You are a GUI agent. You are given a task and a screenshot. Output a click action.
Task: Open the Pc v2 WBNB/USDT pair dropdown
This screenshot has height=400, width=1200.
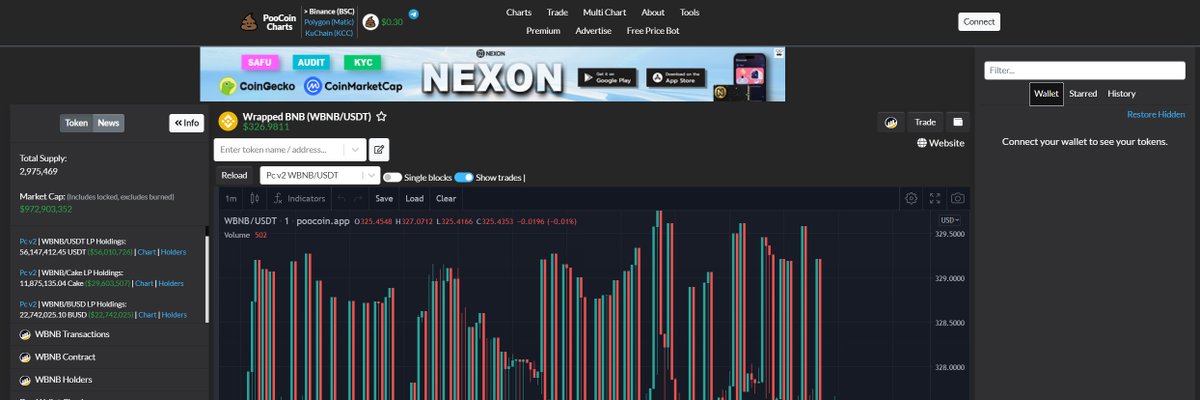[320, 175]
